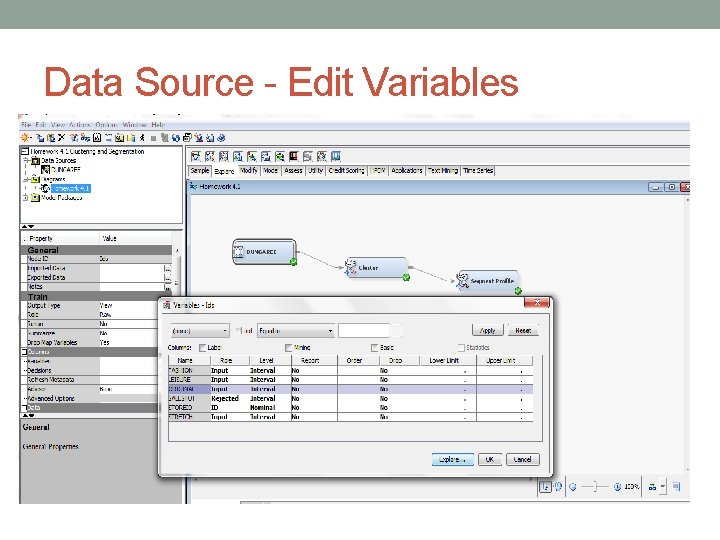The width and height of the screenshot is (720, 540).
Task: Open the 'Equal to' operator dropdown
Action: (295, 331)
